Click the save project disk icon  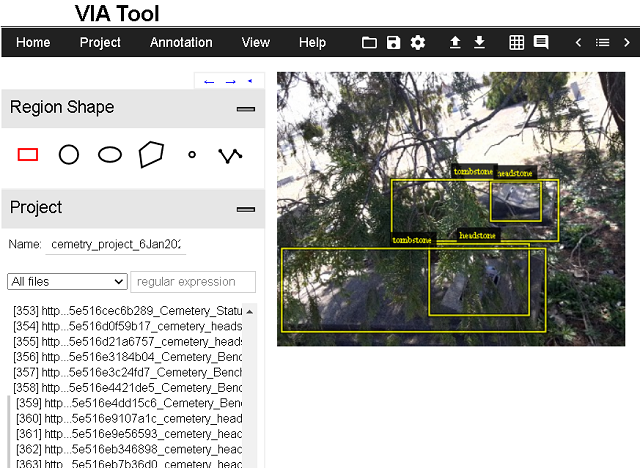point(393,42)
